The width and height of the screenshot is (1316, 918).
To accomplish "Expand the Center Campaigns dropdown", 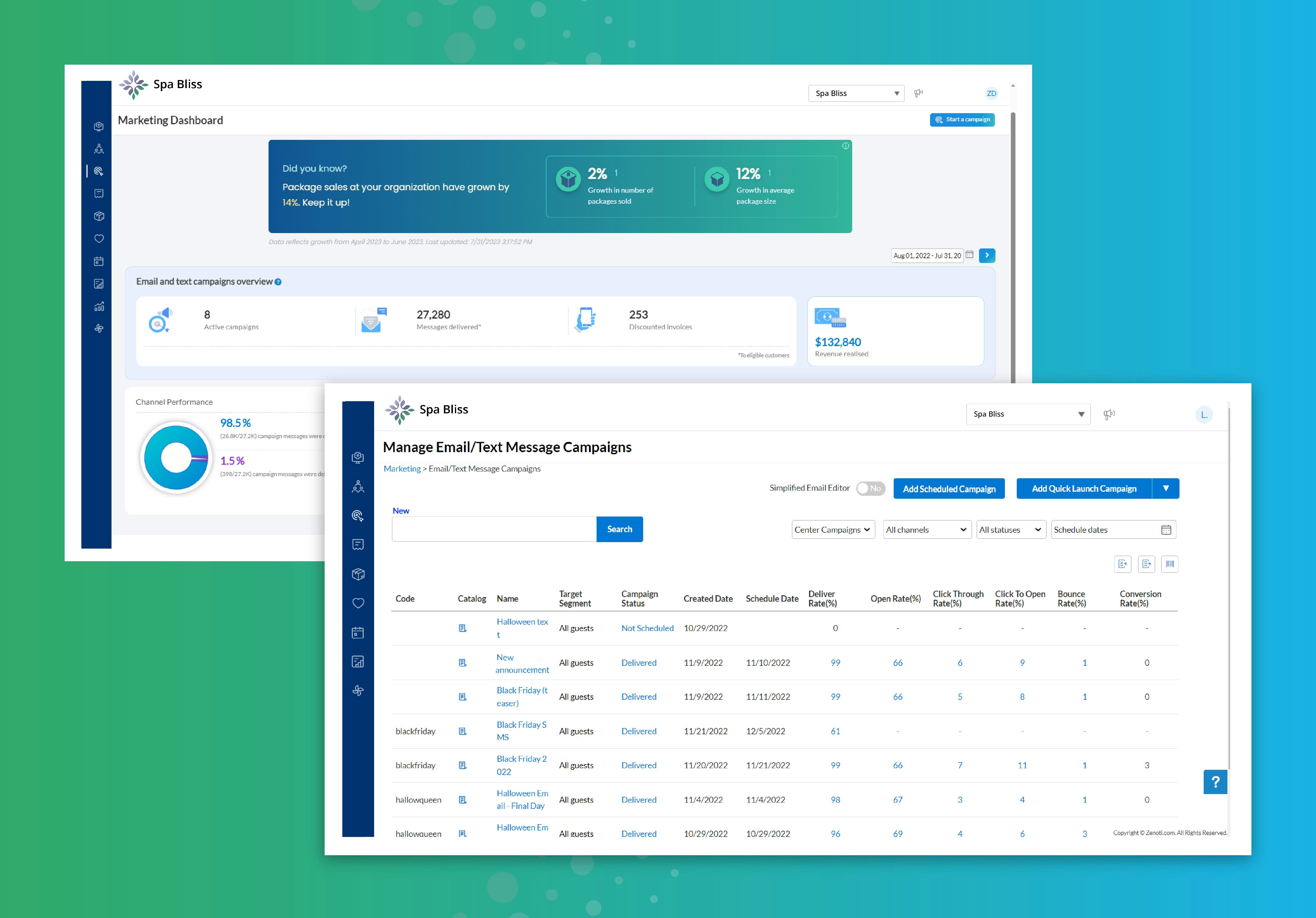I will [x=833, y=530].
